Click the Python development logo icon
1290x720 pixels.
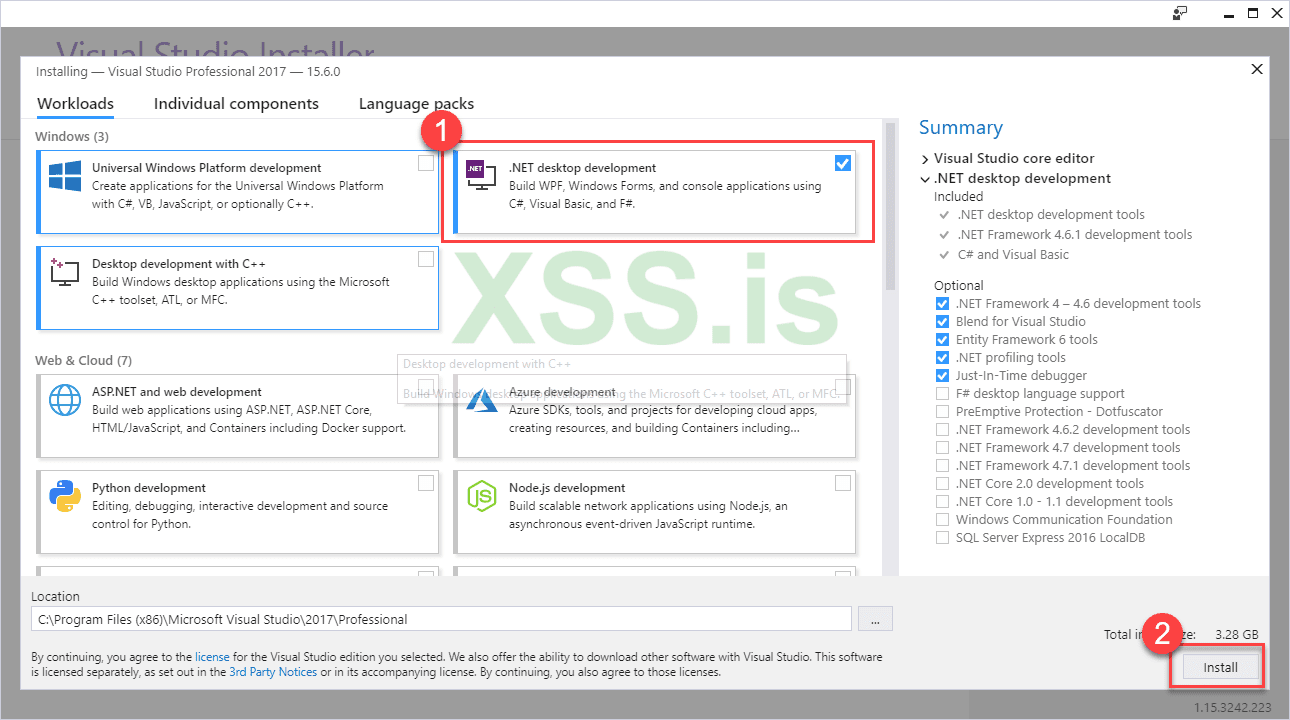tap(65, 496)
